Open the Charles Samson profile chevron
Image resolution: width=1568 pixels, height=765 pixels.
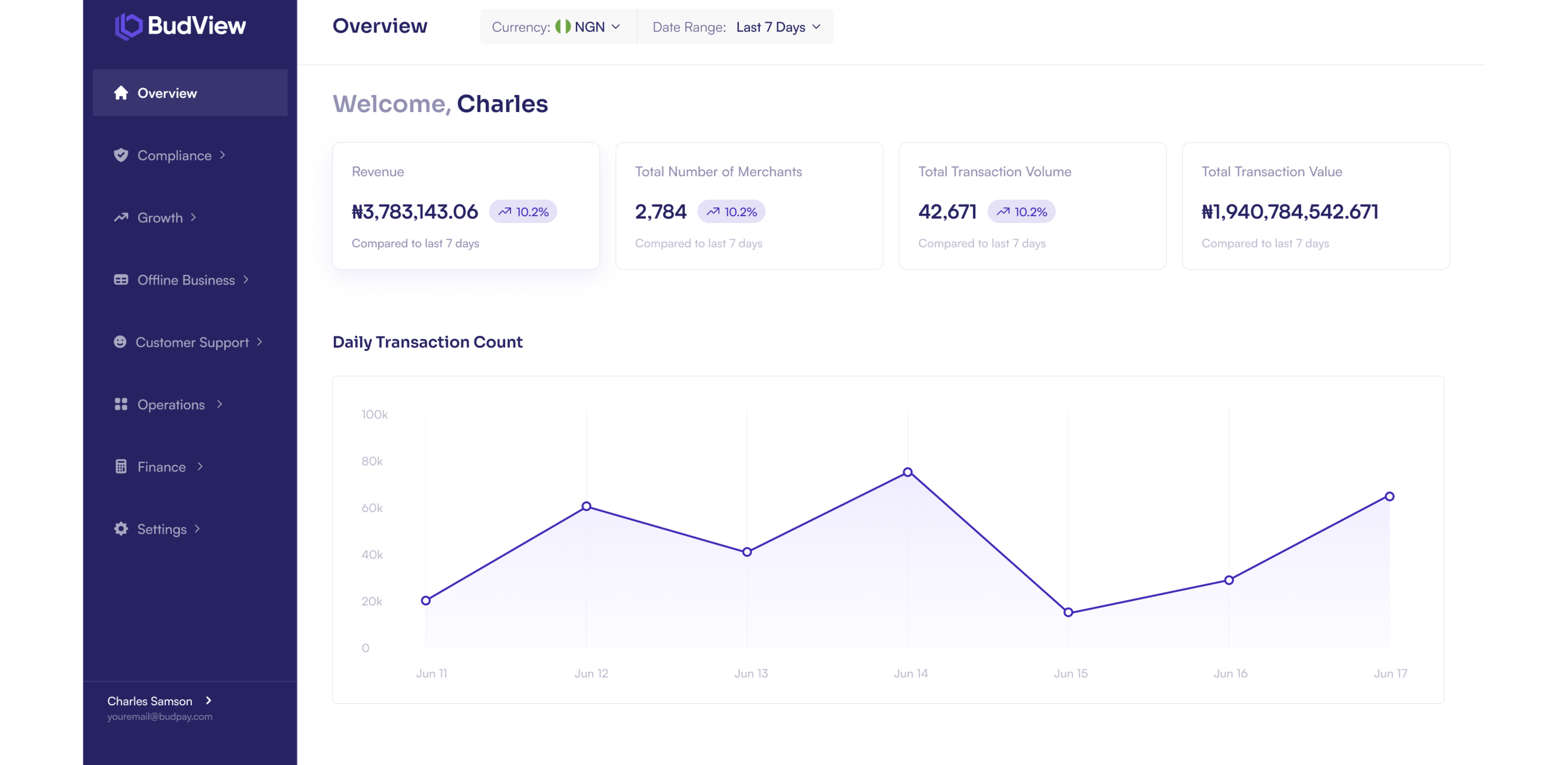pos(209,700)
